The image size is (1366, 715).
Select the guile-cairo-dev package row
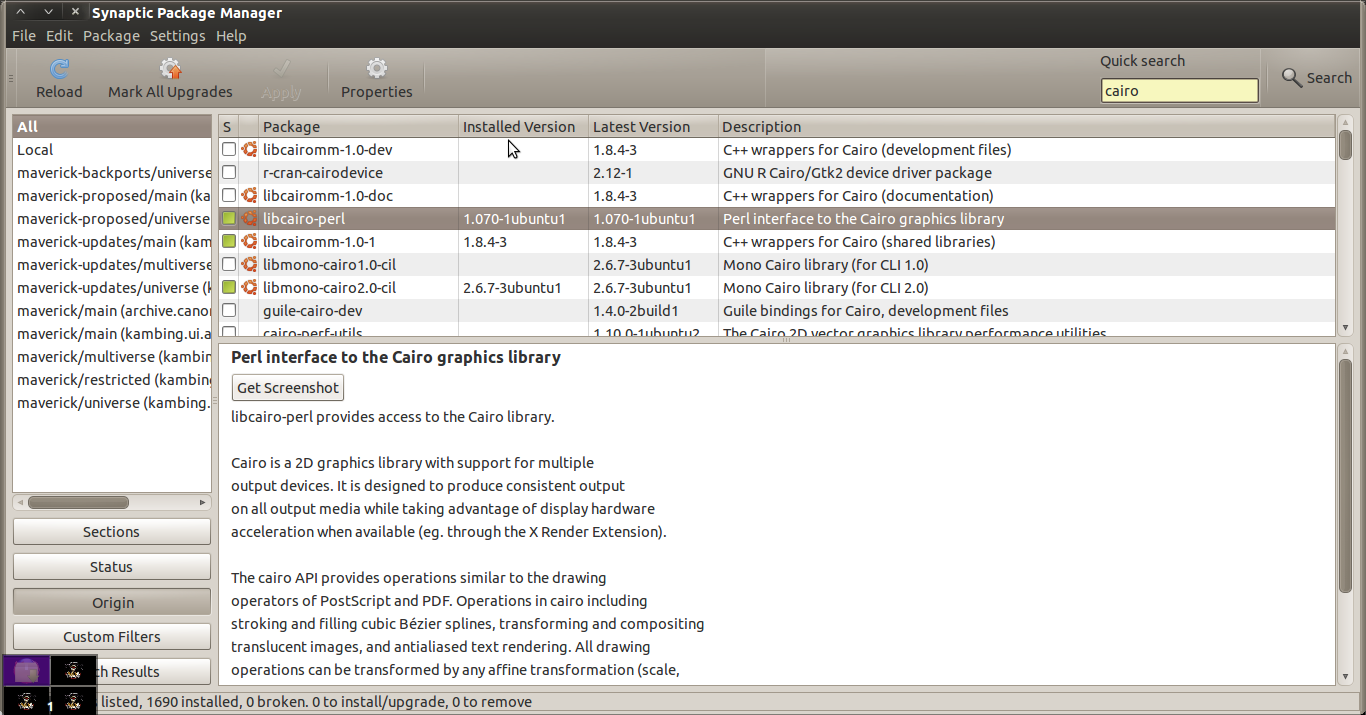[x=777, y=311]
